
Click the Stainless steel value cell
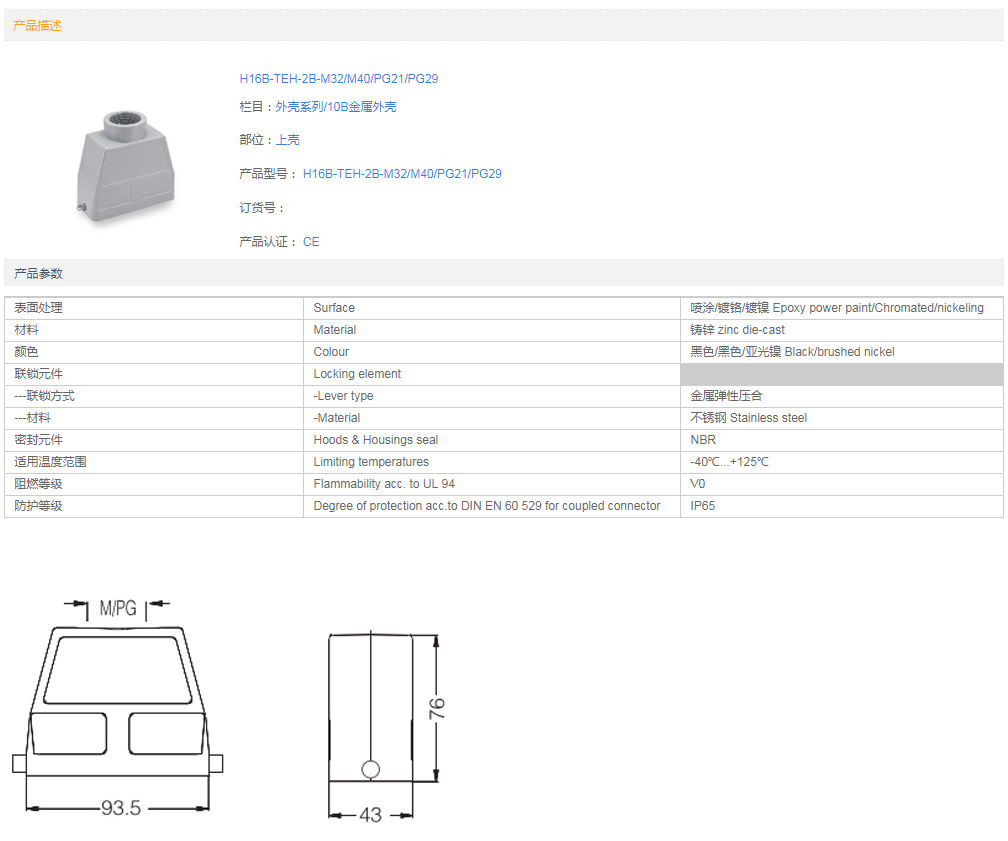pos(748,418)
